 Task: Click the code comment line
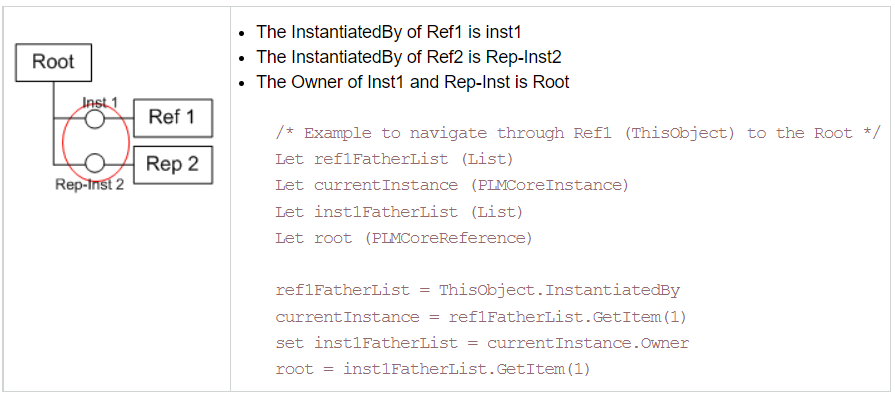click(579, 133)
